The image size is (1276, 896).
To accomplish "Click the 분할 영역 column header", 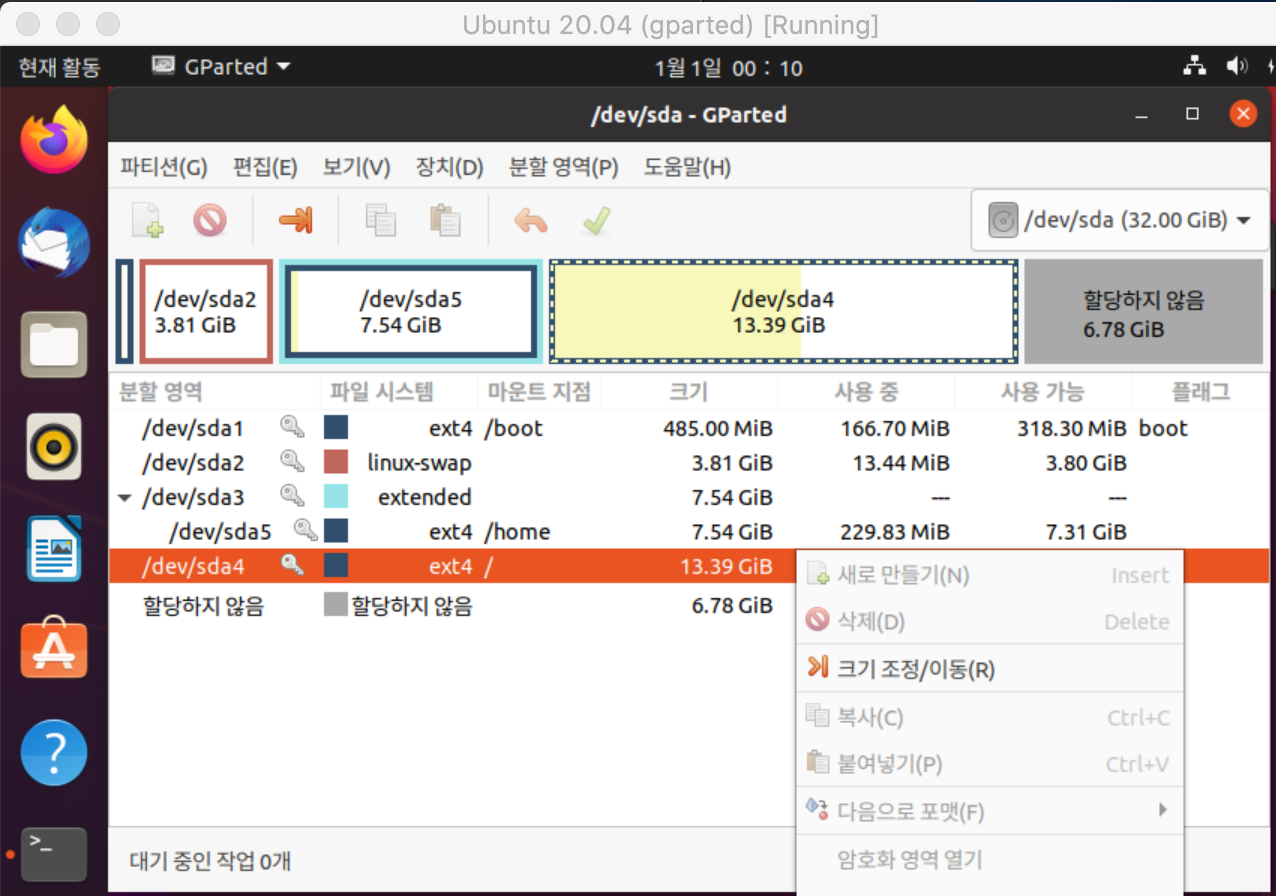I will coord(214,392).
